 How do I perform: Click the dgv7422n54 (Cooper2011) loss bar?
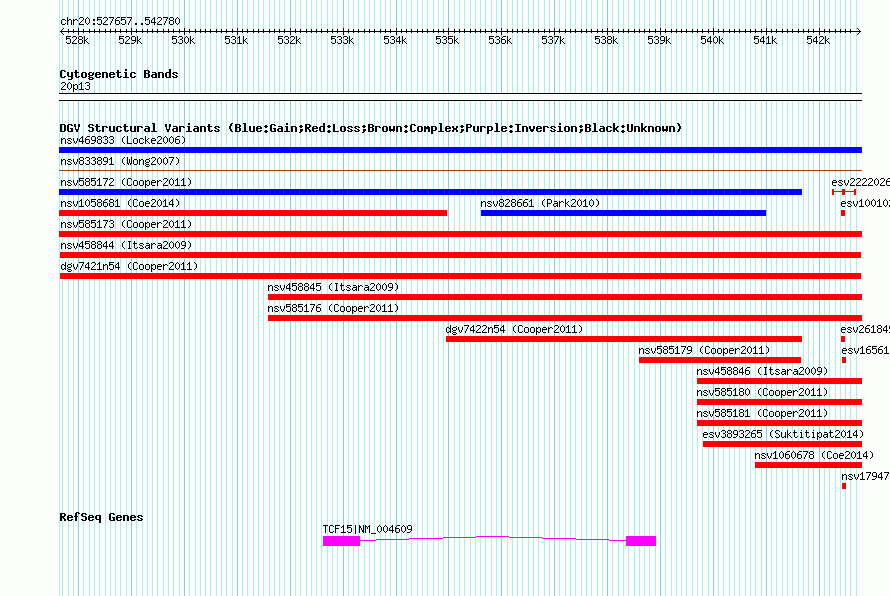pyautogui.click(x=624, y=339)
